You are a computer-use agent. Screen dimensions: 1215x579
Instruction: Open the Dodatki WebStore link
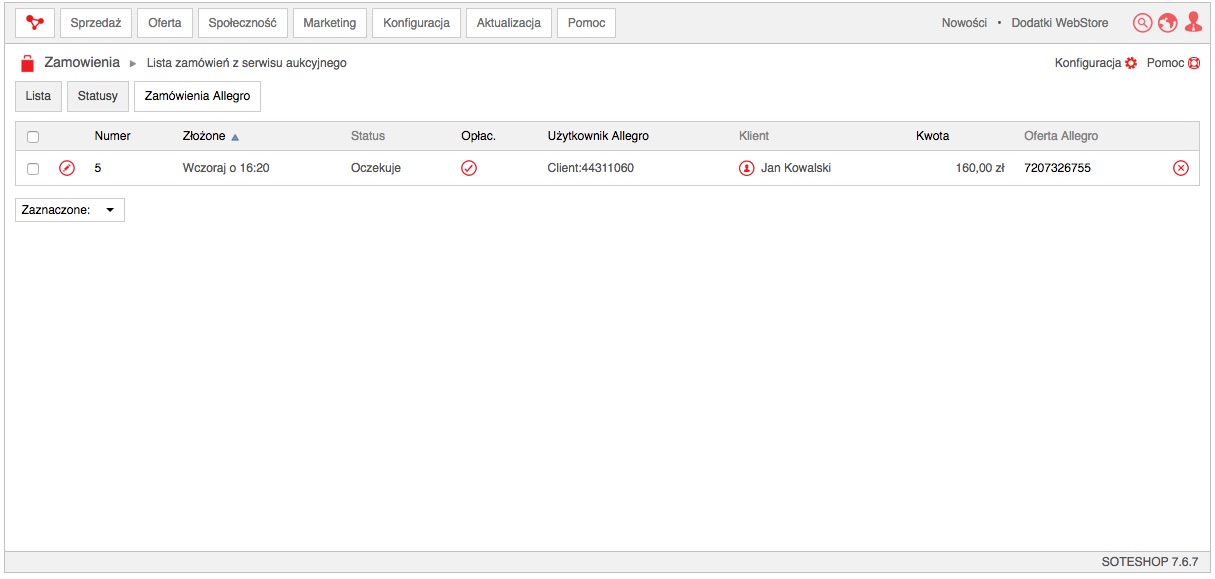1060,23
